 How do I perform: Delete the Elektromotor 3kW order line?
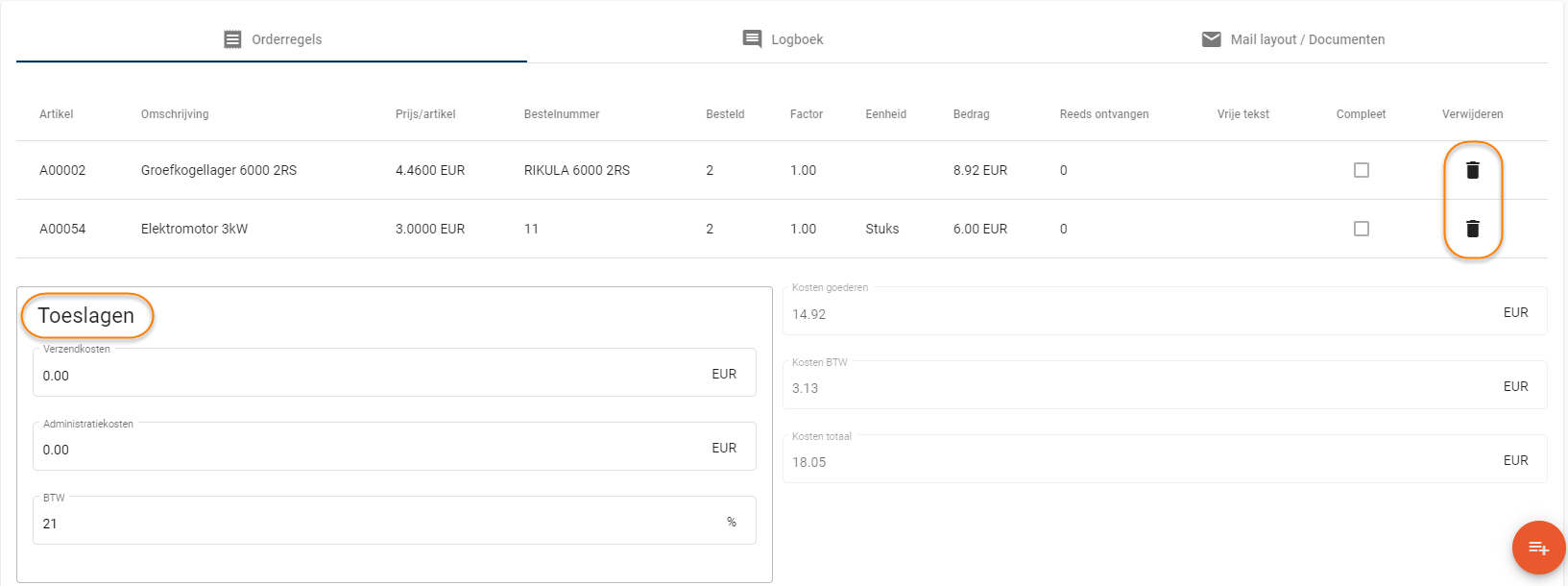tap(1472, 229)
